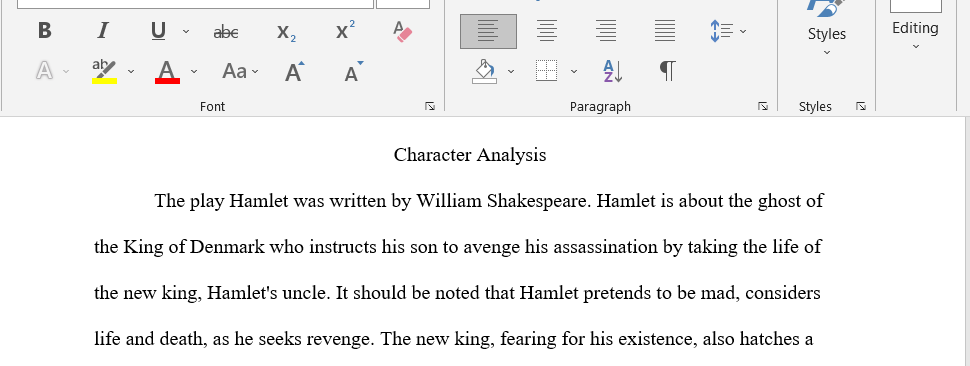Open Styles pane dialog launcher
Screen dimensions: 970x366
(x=861, y=106)
